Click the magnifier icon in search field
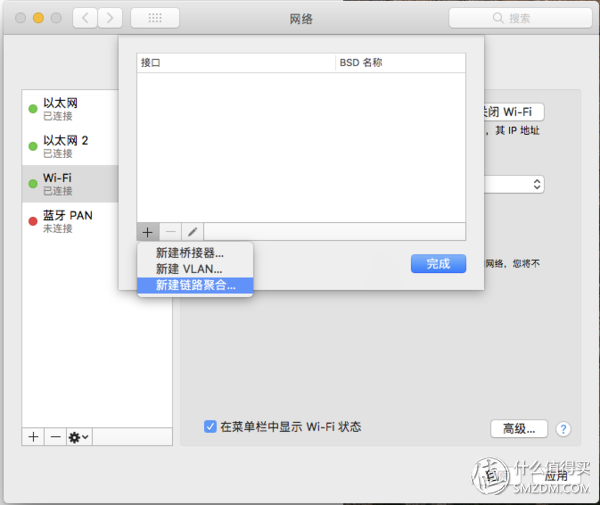The width and height of the screenshot is (600, 505). tap(498, 18)
